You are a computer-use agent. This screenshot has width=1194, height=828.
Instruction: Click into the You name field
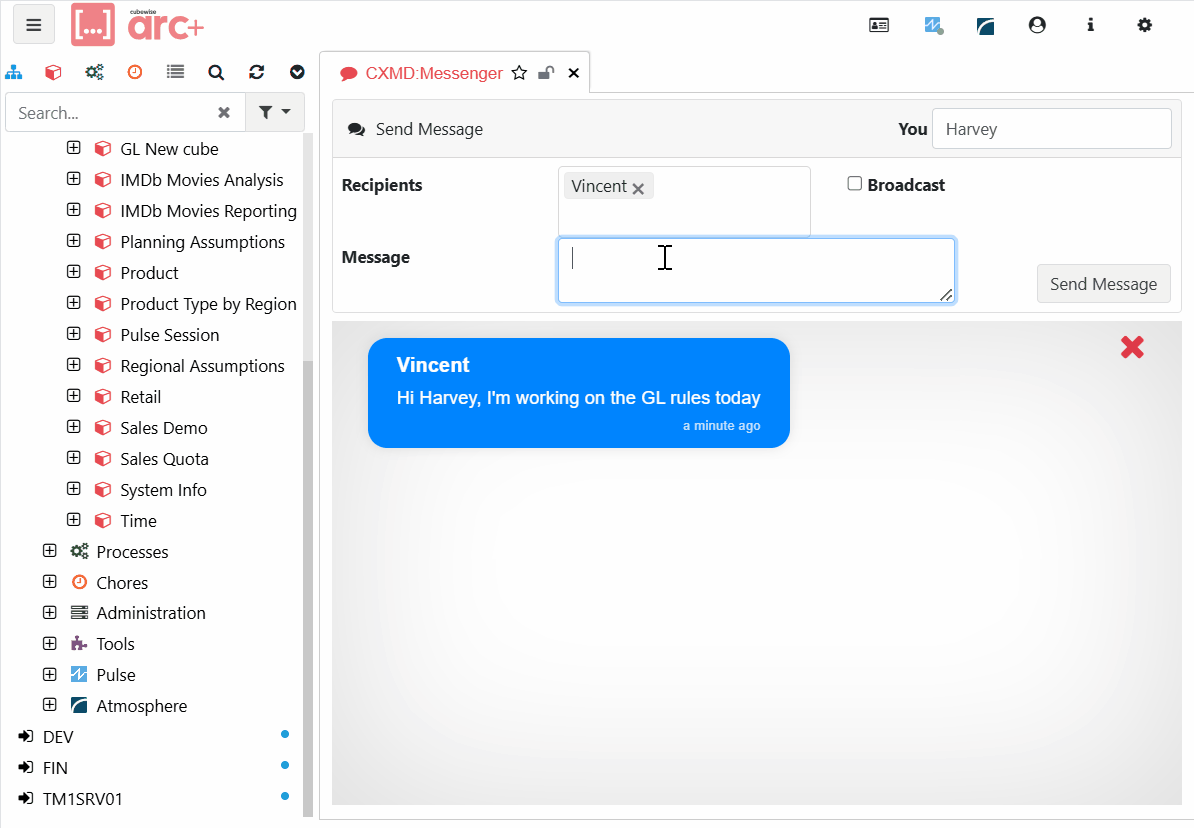point(1050,129)
